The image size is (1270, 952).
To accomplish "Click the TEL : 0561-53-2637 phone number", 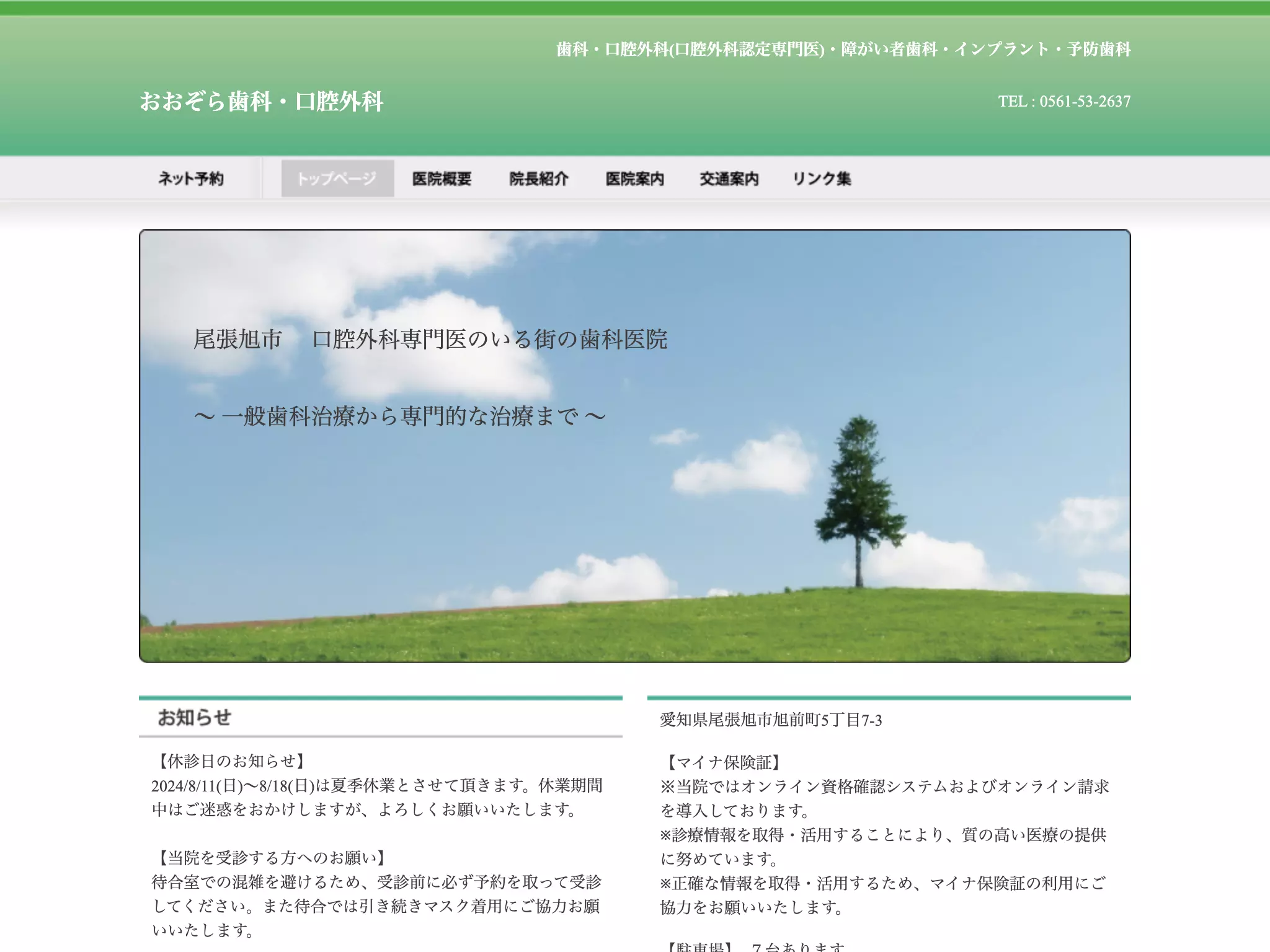I will tap(1064, 101).
